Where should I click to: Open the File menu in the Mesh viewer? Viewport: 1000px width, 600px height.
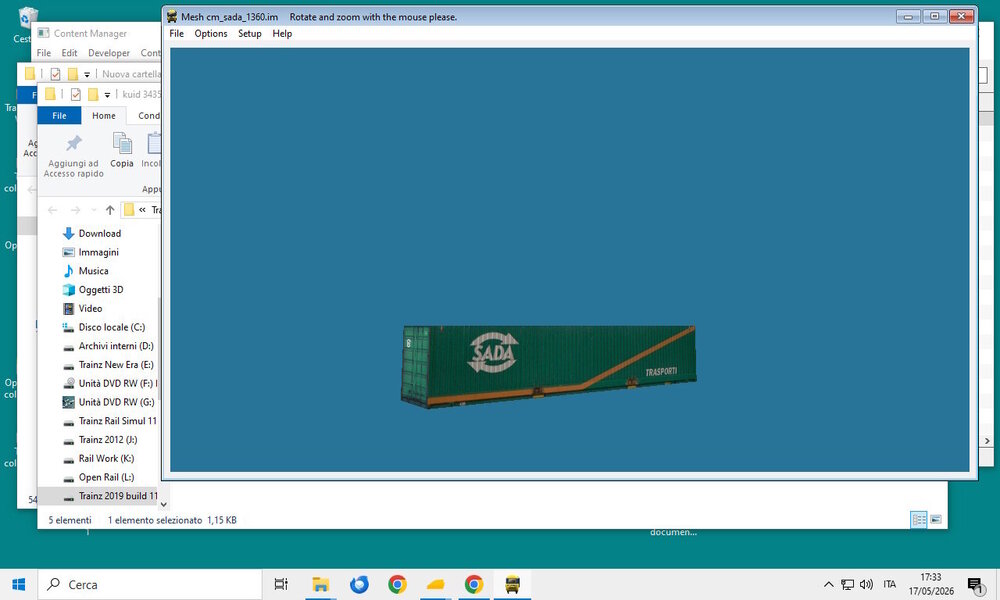click(176, 34)
